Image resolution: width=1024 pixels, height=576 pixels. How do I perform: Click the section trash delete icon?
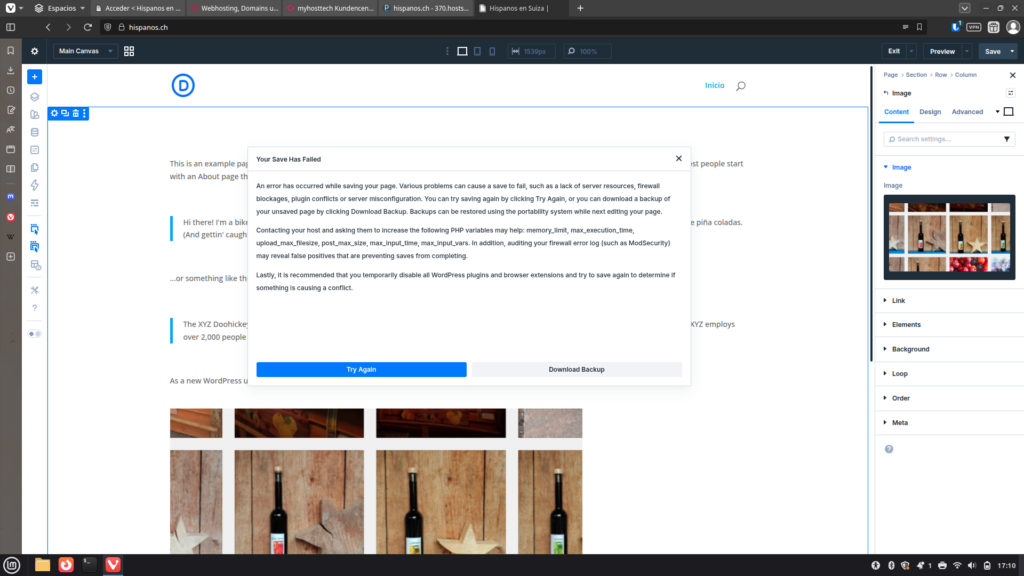click(75, 113)
